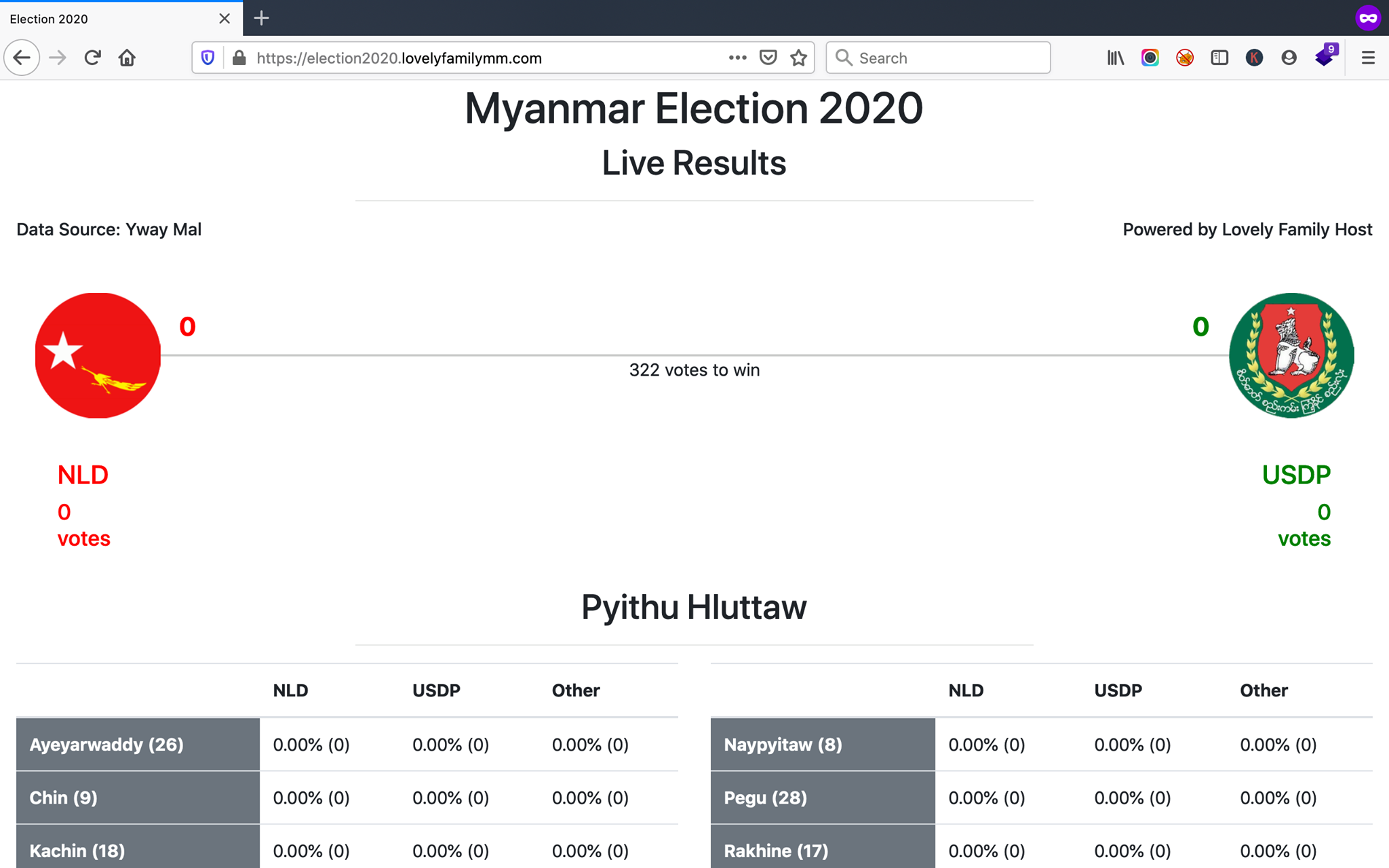Open page actions three-dot menu
This screenshot has height=868, width=1389.
[x=737, y=58]
